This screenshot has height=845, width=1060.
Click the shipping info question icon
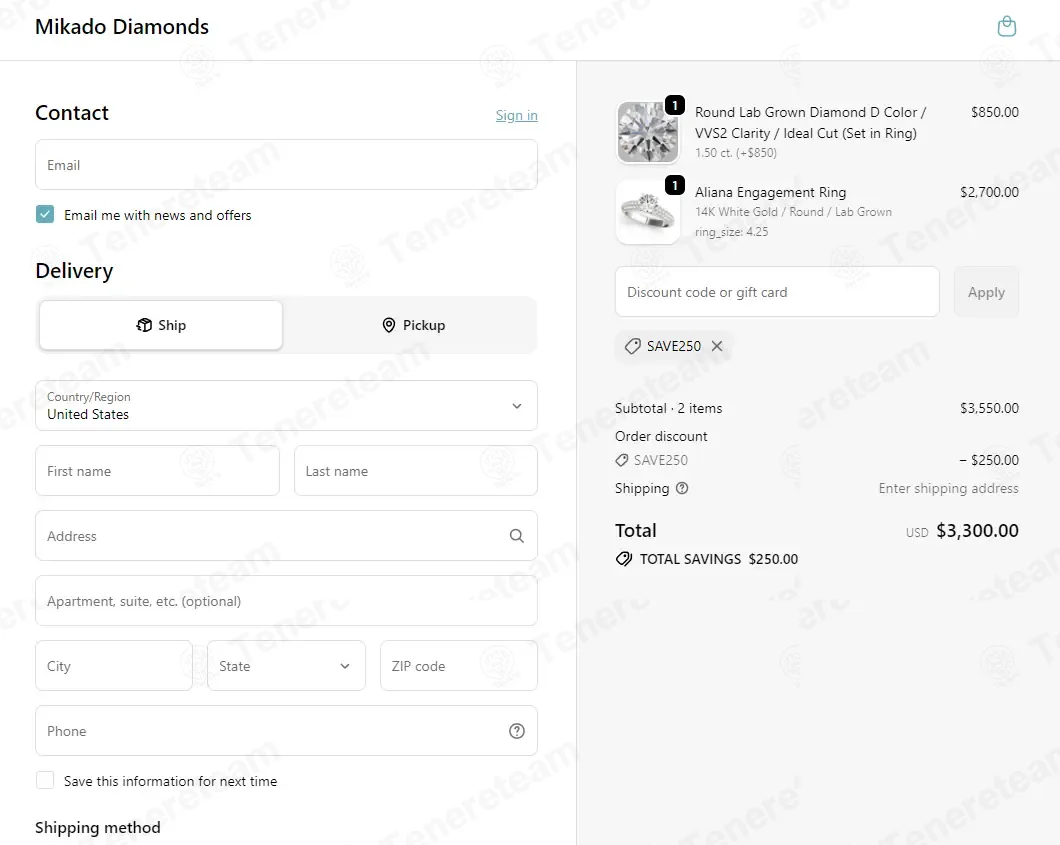coord(682,488)
